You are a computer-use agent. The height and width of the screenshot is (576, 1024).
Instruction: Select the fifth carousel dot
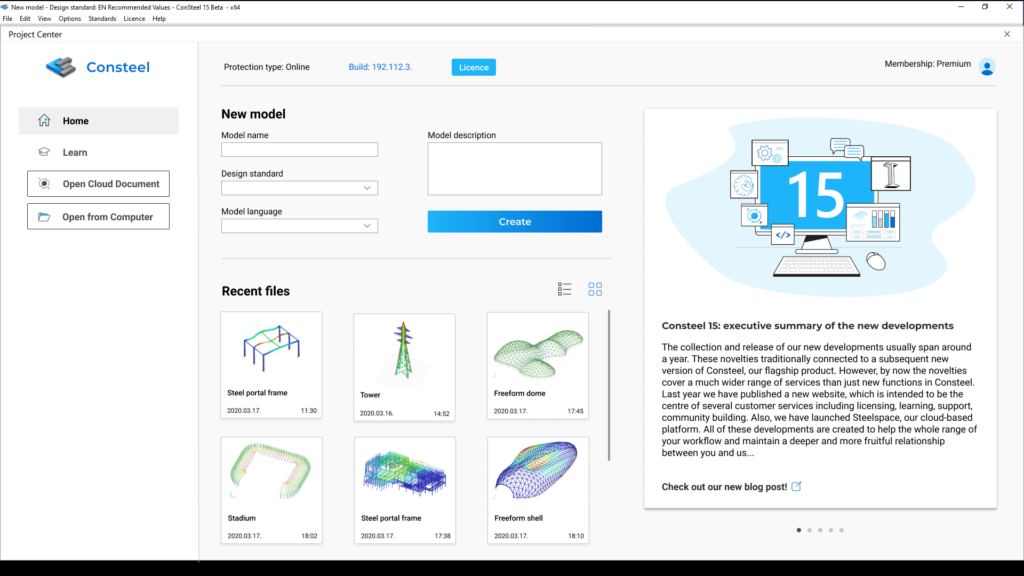(841, 530)
